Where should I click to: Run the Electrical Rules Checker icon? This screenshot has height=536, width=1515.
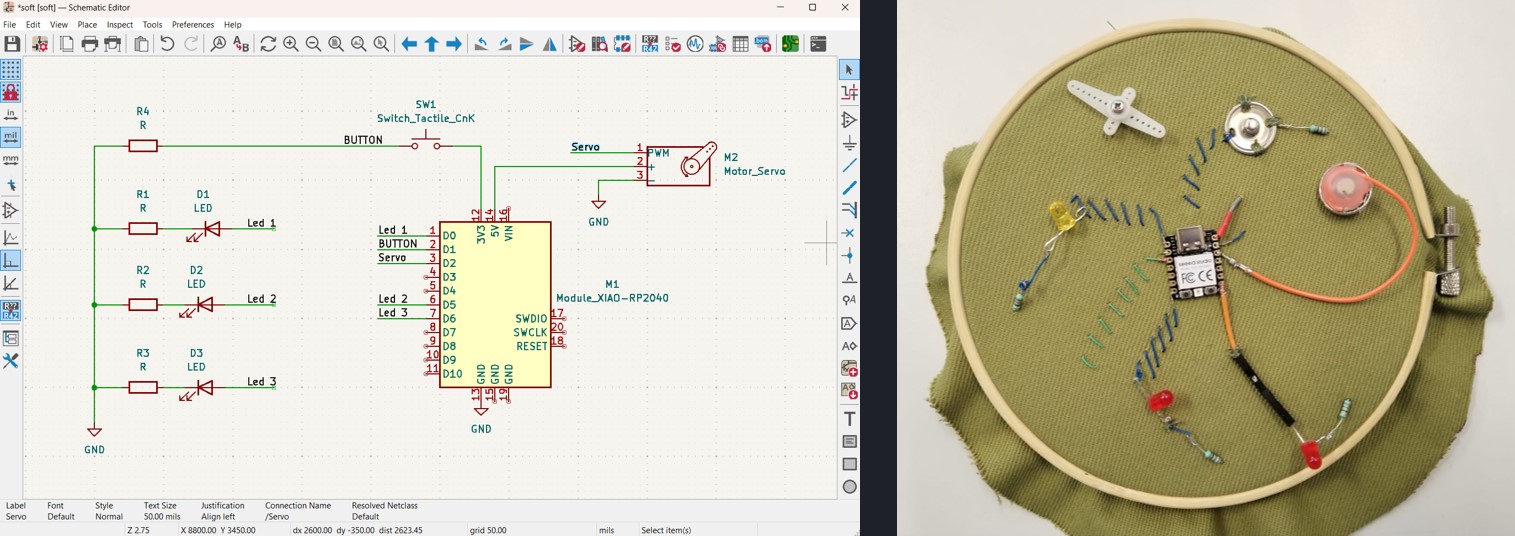point(672,44)
